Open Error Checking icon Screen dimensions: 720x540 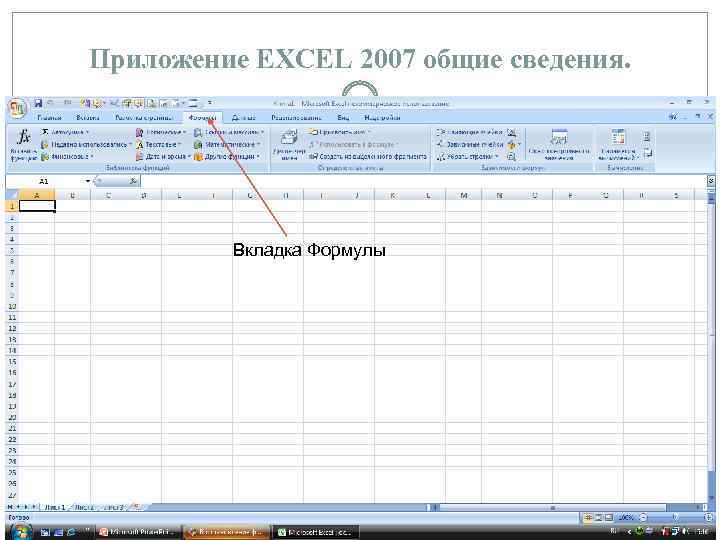[x=513, y=145]
